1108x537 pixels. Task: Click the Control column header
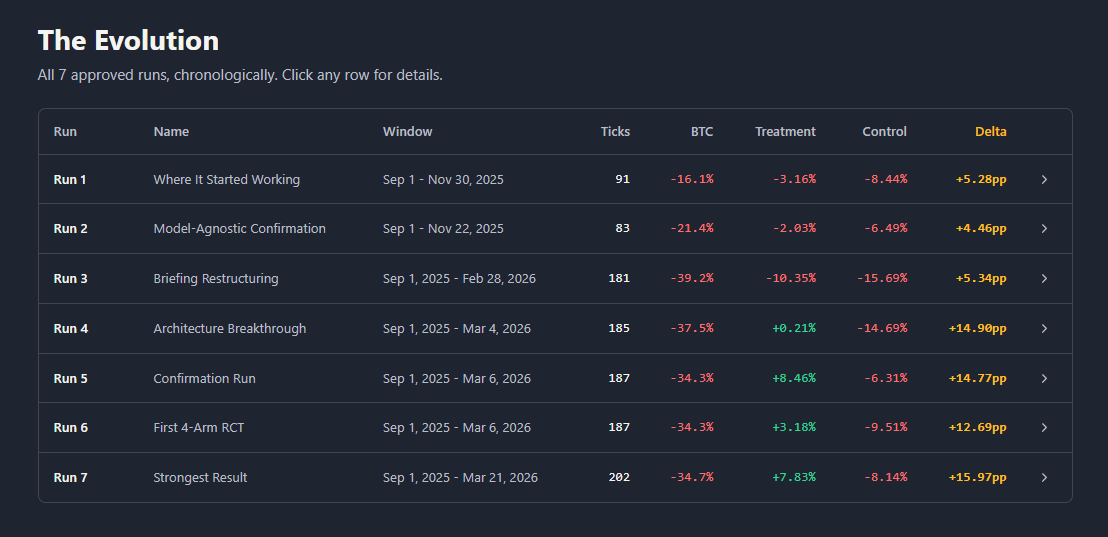[x=884, y=131]
